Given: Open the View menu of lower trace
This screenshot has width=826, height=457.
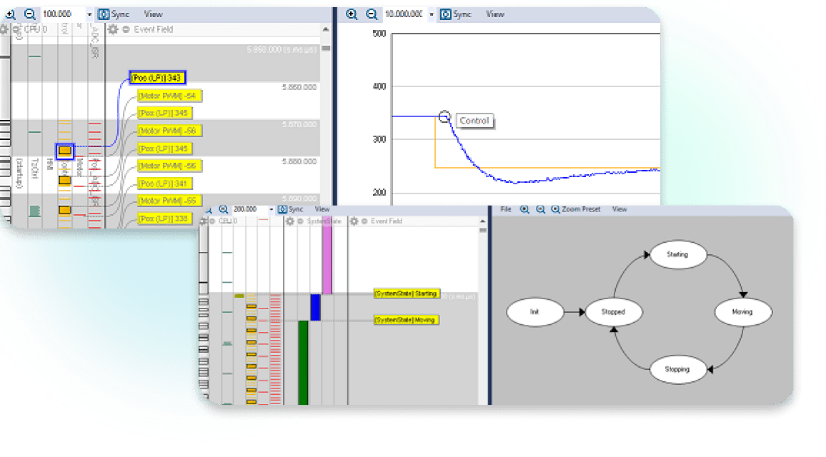Looking at the screenshot, I should 322,210.
